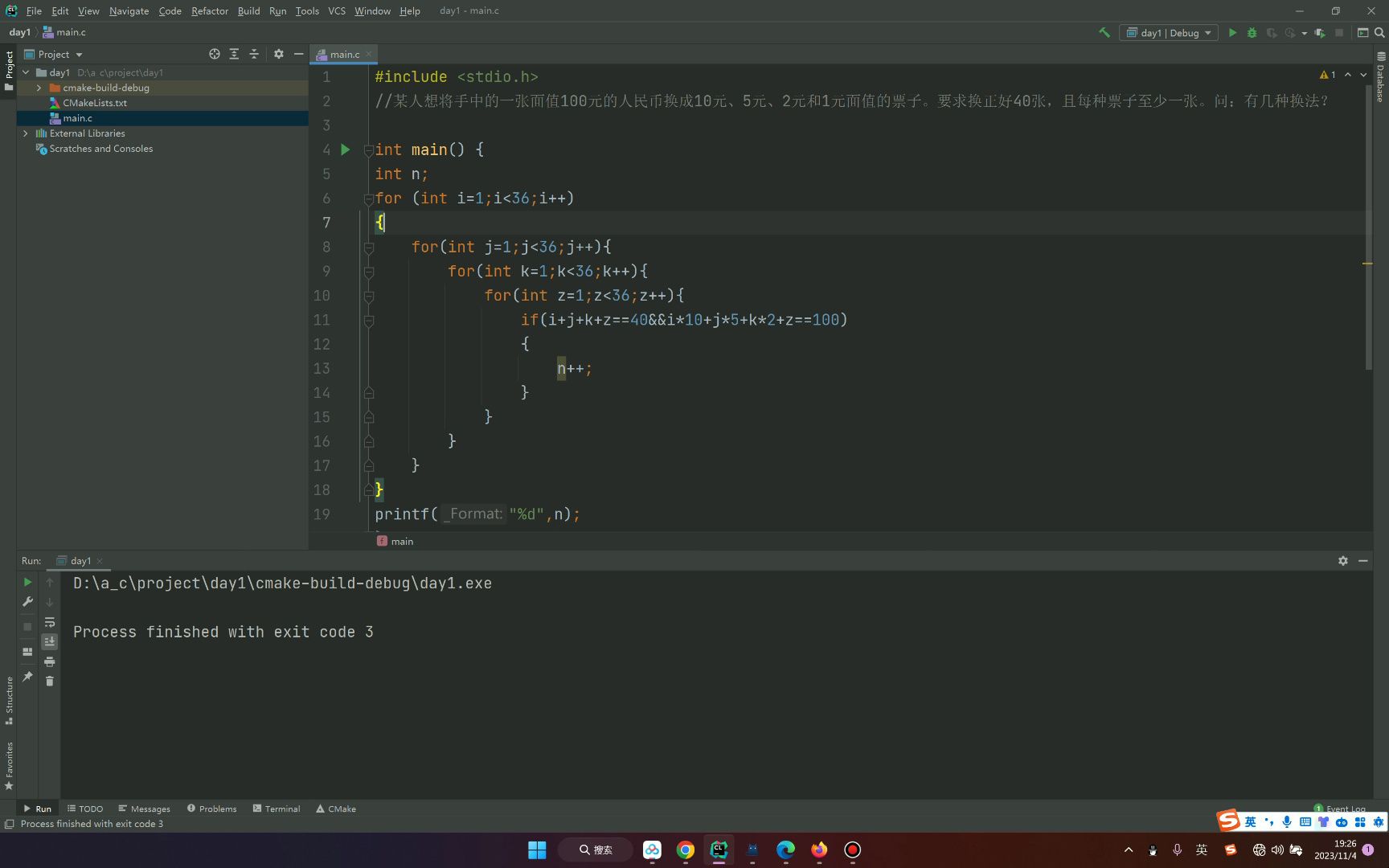Open the Problems tool window

pos(212,809)
